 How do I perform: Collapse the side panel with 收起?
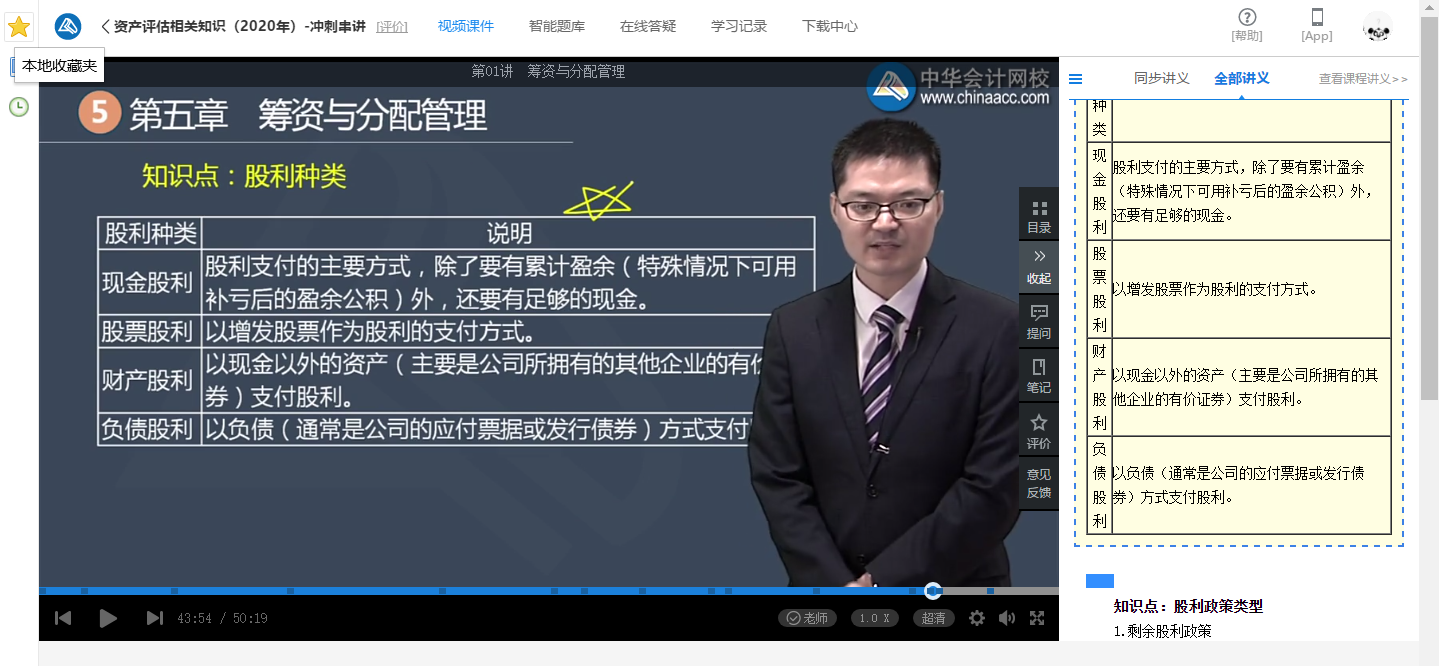coord(1039,268)
